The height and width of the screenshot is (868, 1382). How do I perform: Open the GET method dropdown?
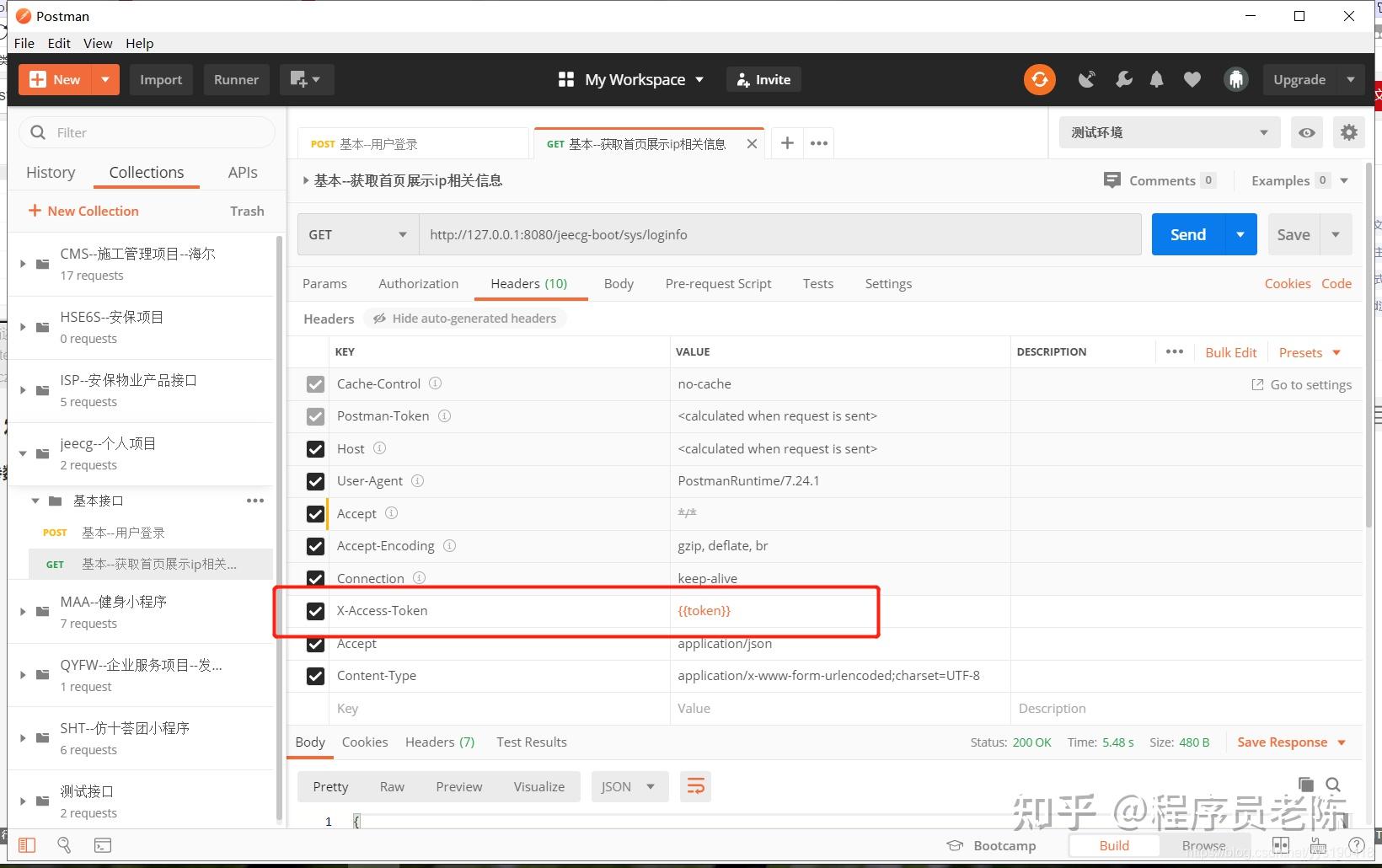coord(358,234)
